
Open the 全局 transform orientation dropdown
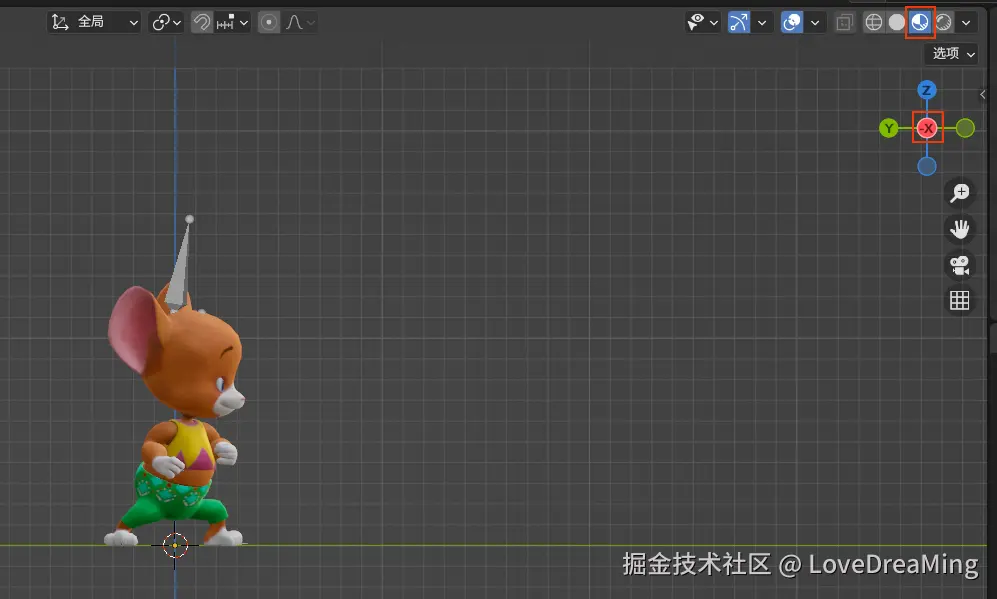93,22
